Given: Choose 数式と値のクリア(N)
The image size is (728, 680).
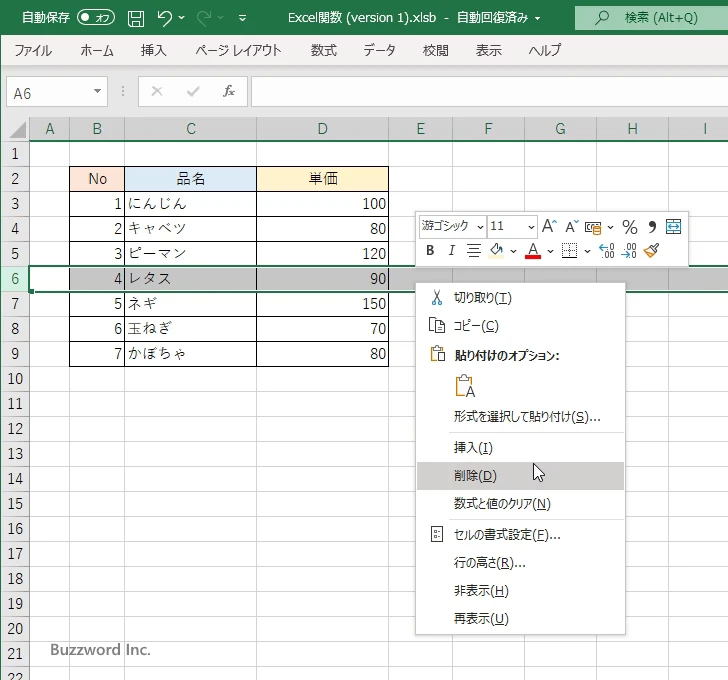Looking at the screenshot, I should (520, 504).
